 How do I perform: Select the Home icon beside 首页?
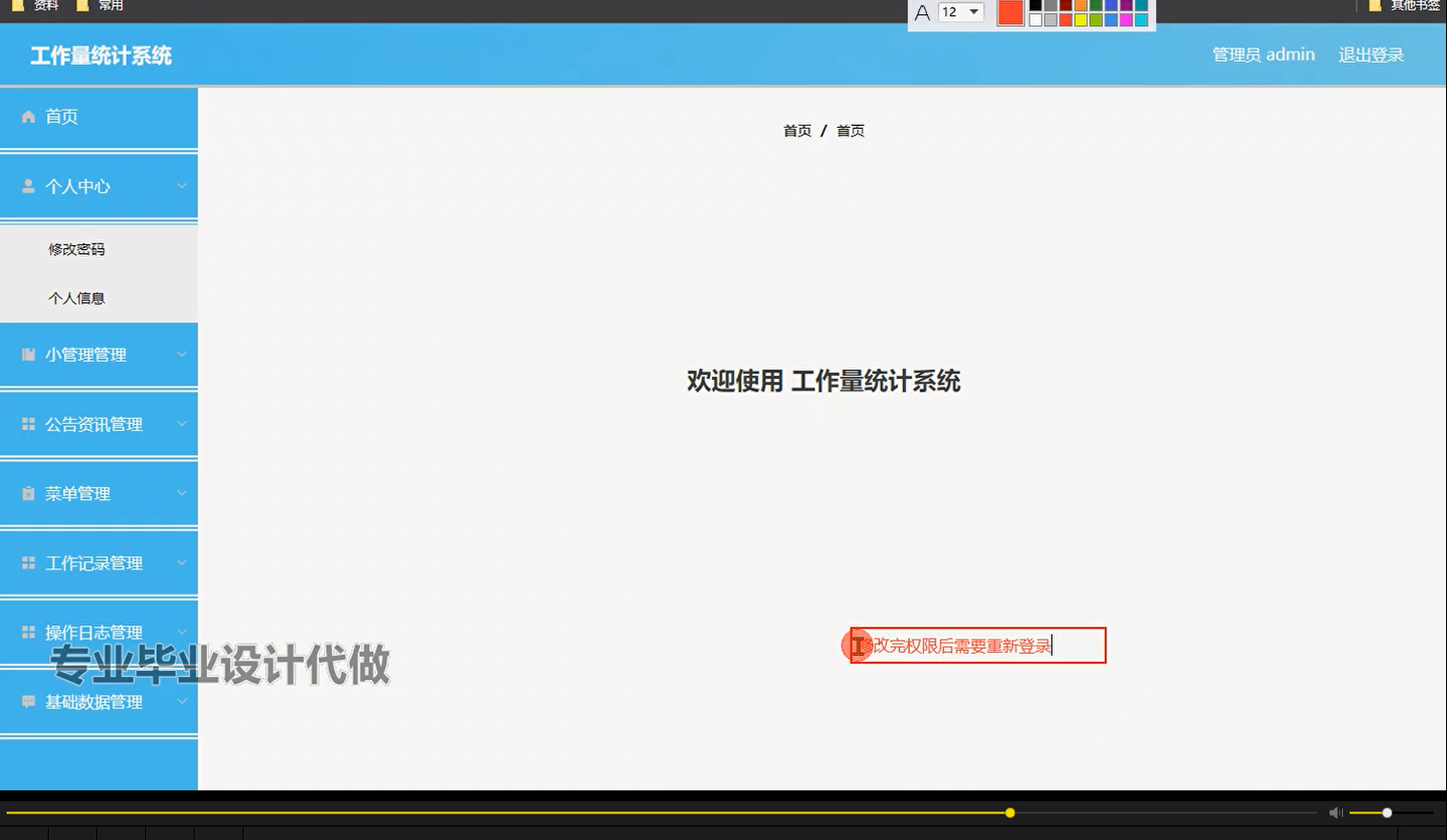coord(28,116)
